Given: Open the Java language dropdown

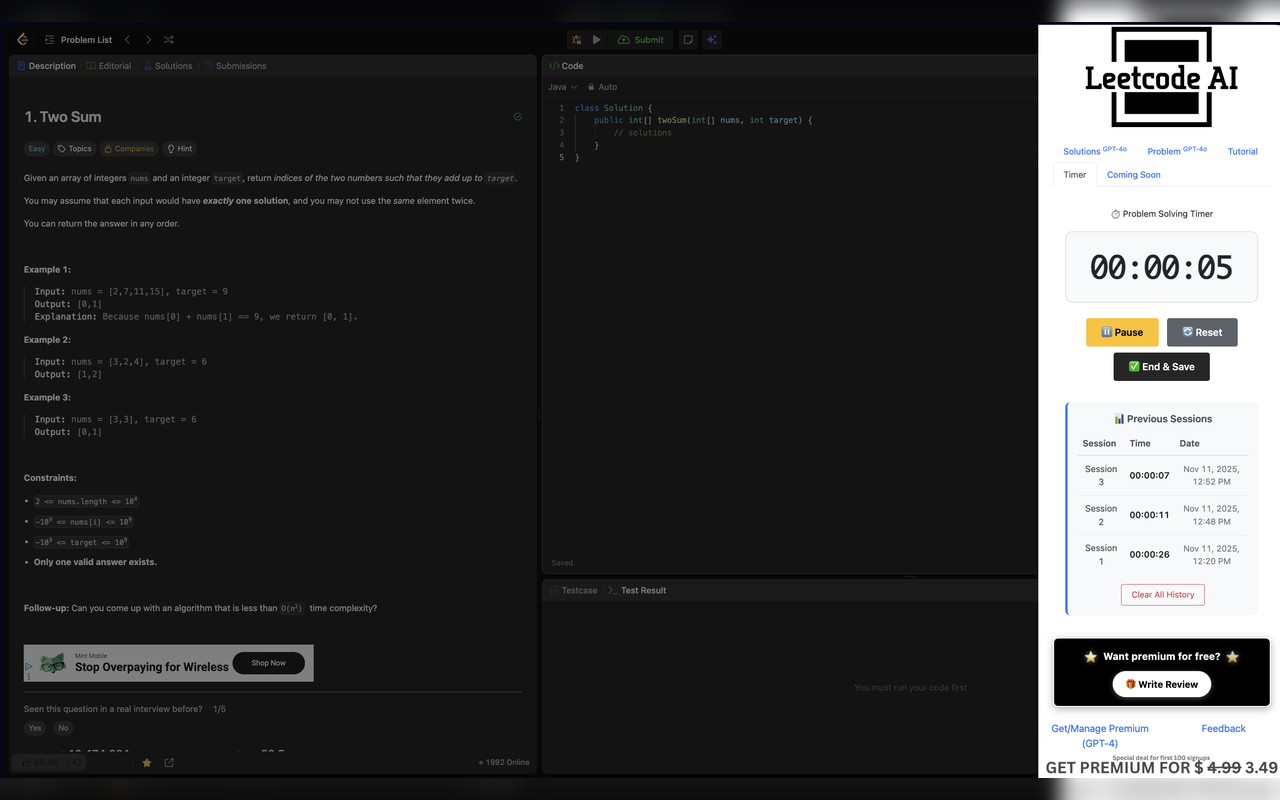Looking at the screenshot, I should 562,87.
